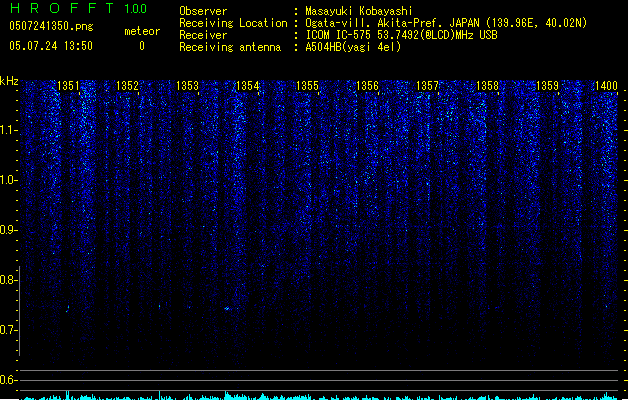Click the 1354 time marker
Screen dimensions: 629x400
(x=248, y=86)
